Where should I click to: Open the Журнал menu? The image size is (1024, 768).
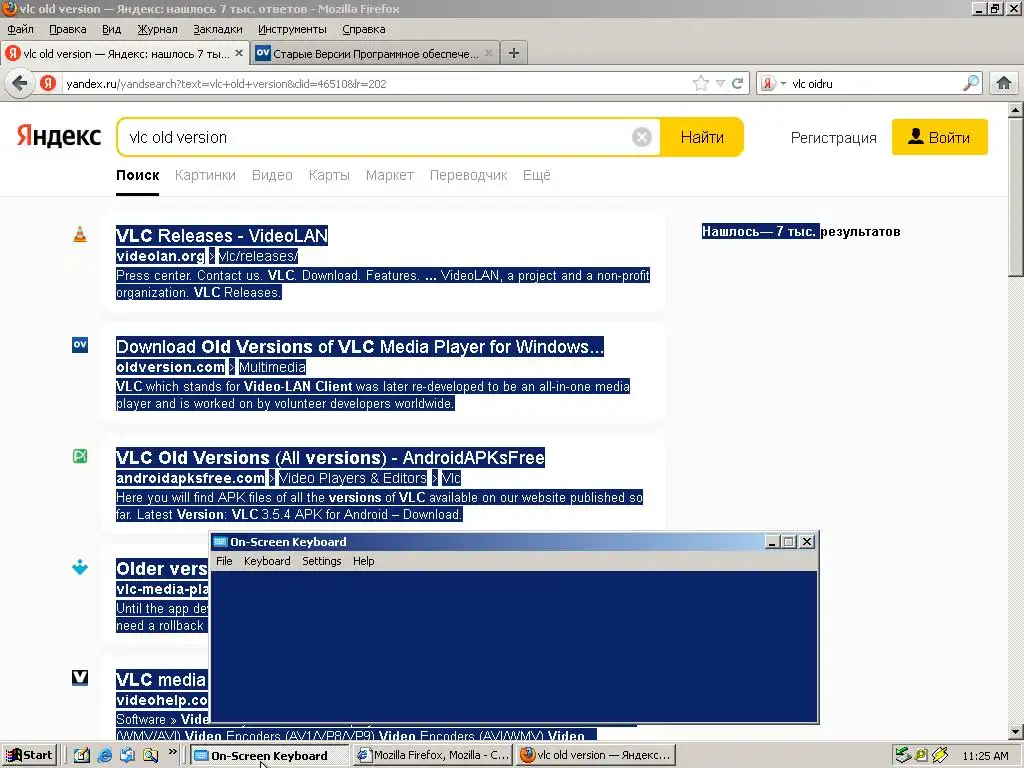click(x=157, y=29)
